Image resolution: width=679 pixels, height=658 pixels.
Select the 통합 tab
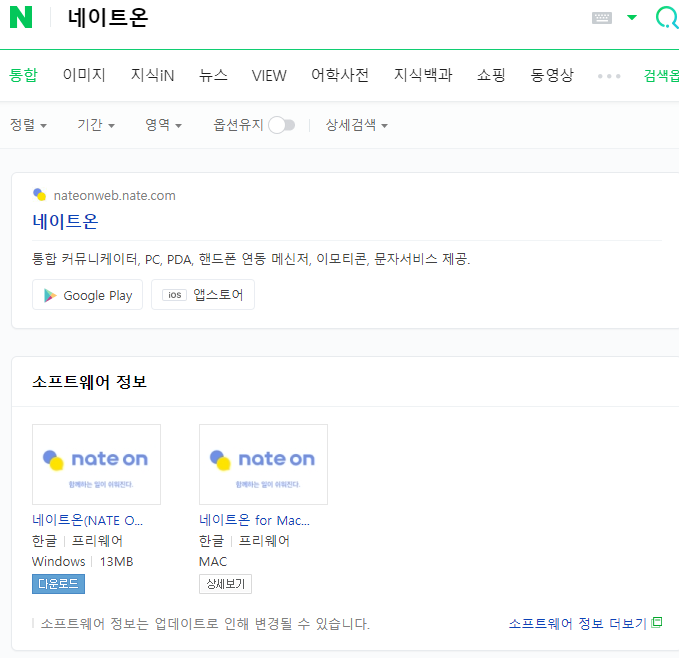tap(23, 75)
